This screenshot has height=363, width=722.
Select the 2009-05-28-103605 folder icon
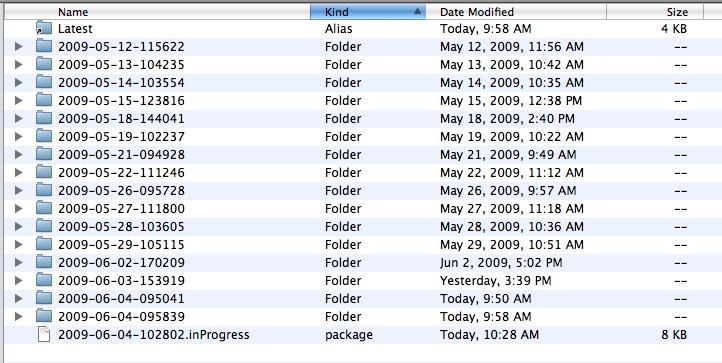[44, 226]
